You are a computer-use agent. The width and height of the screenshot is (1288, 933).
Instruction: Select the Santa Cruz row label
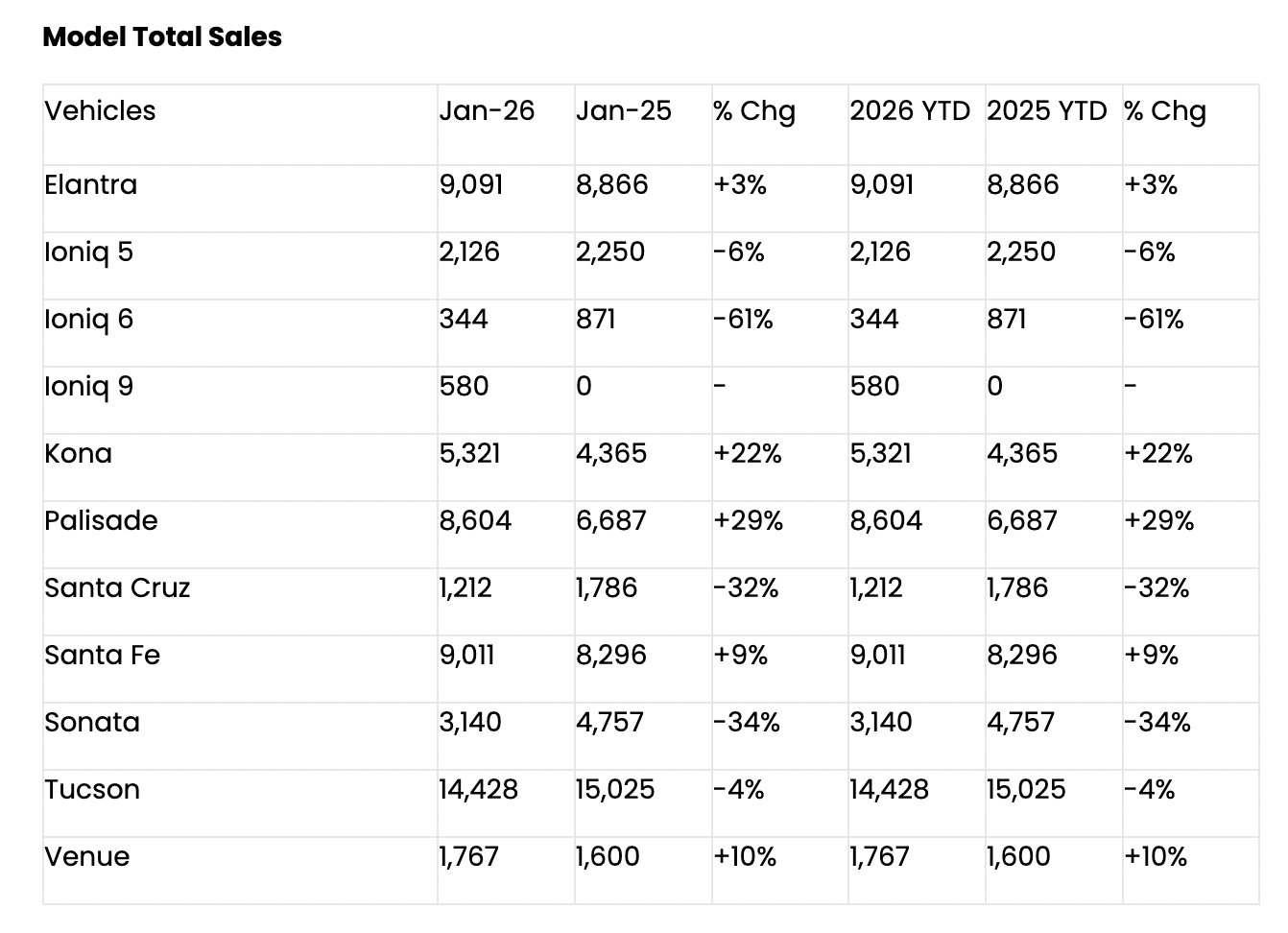(x=117, y=588)
